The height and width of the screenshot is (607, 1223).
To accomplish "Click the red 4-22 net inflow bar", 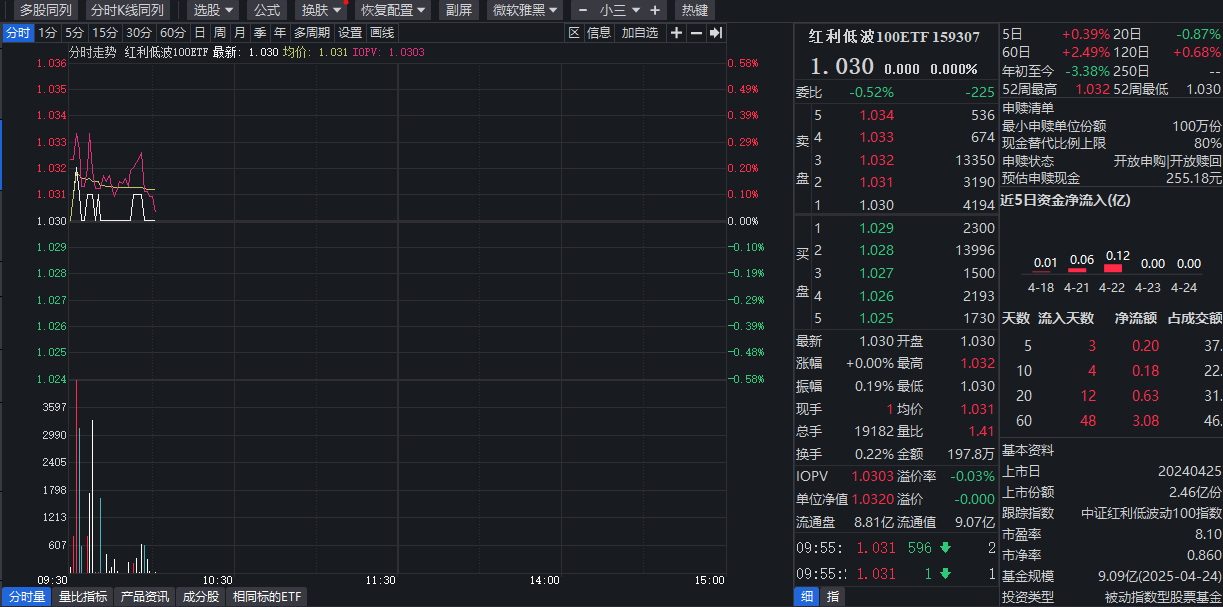I will 1112,268.
